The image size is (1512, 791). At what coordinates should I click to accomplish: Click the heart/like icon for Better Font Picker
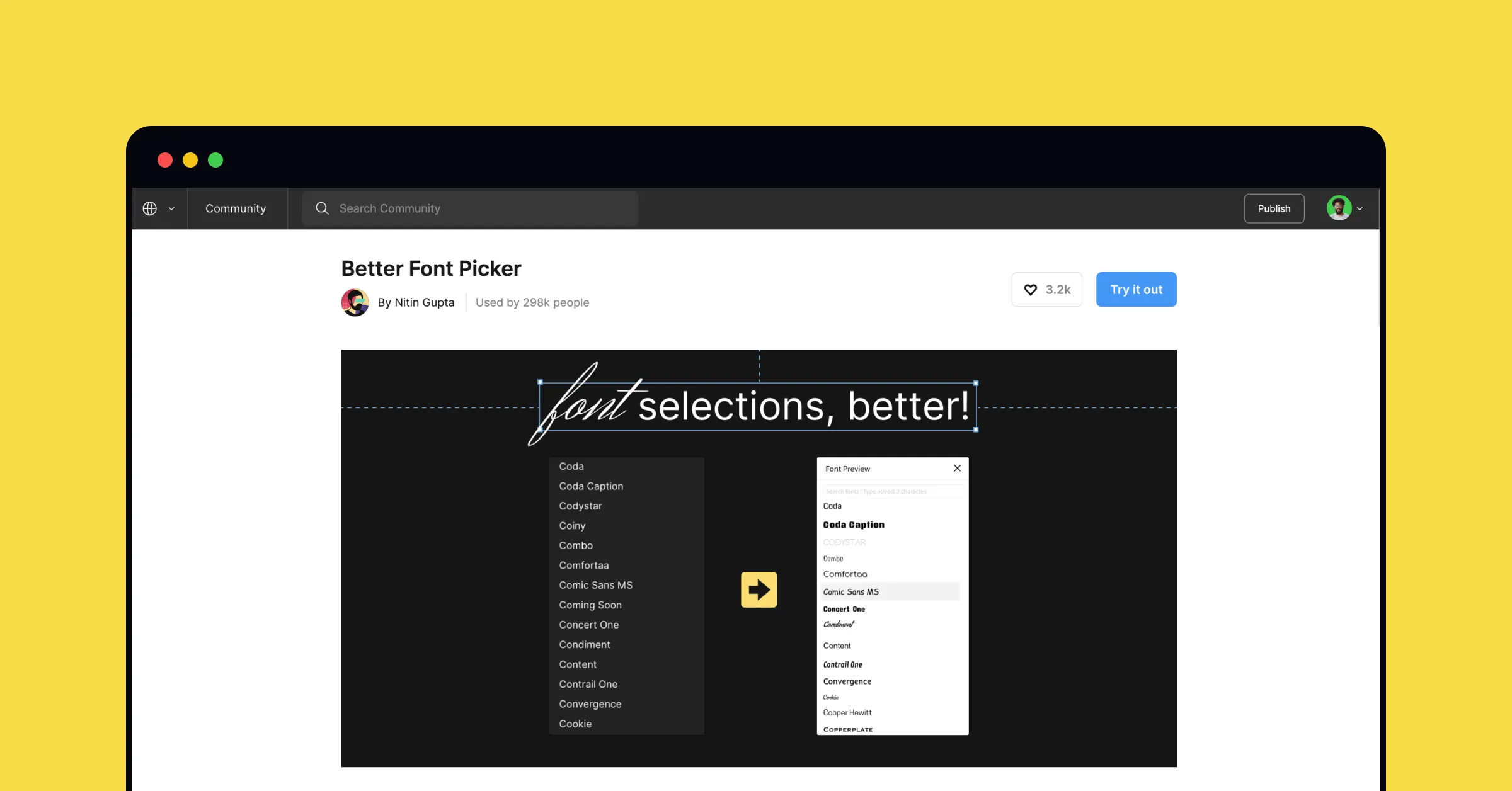1031,289
